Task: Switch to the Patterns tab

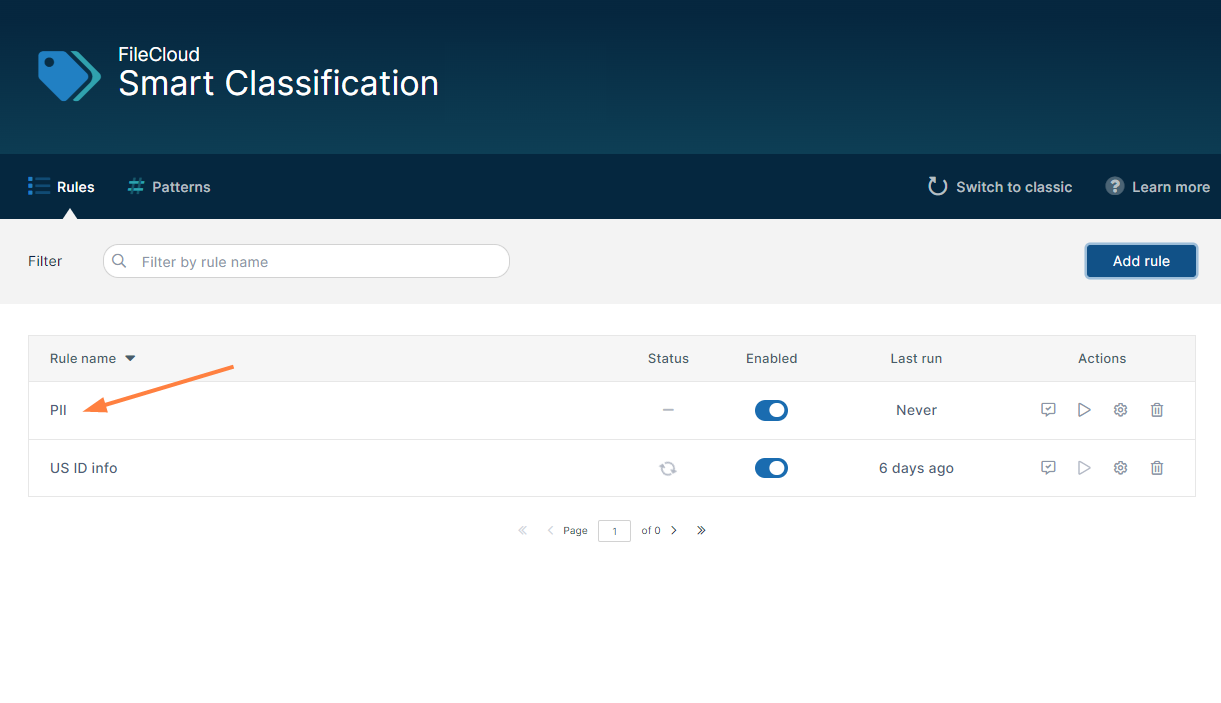Action: [x=169, y=187]
